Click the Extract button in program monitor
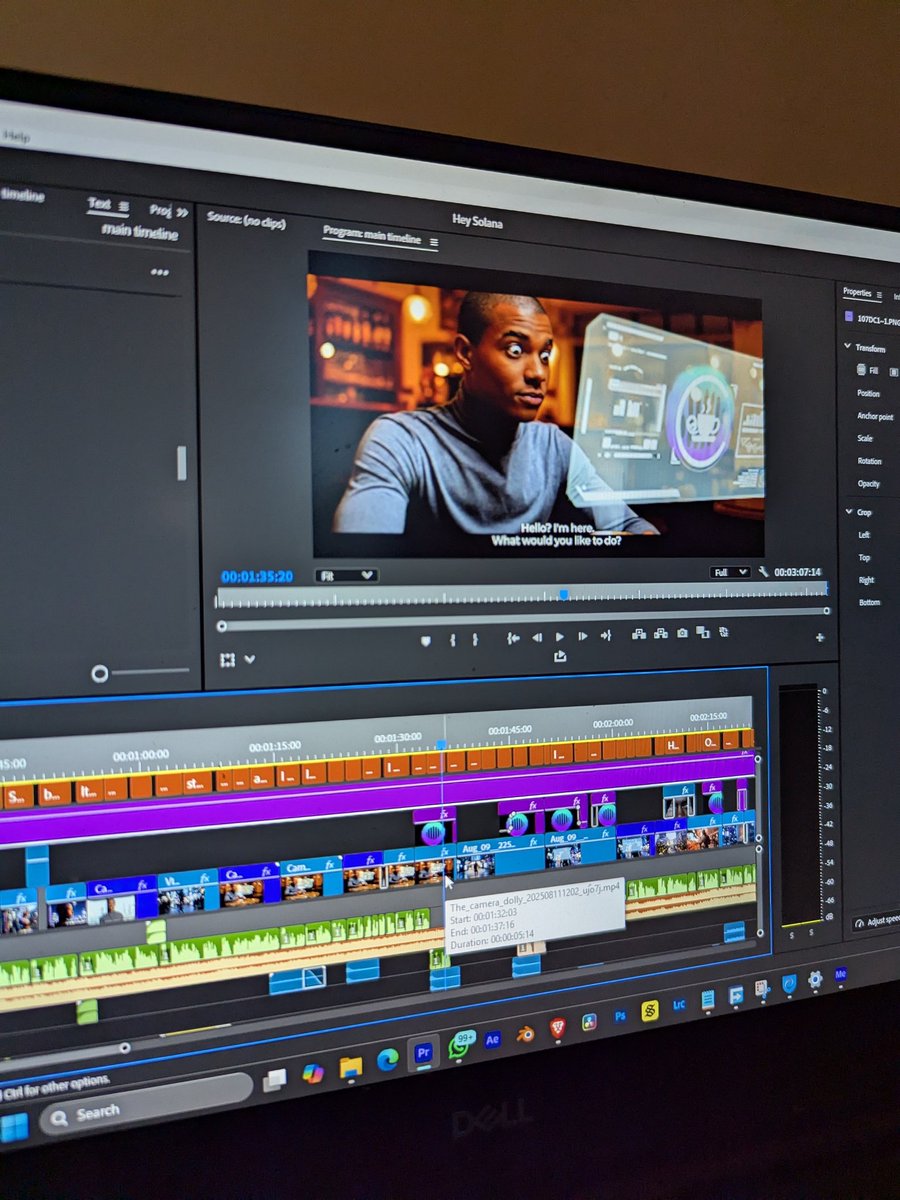Screen dimensions: 900x1200 pos(661,633)
